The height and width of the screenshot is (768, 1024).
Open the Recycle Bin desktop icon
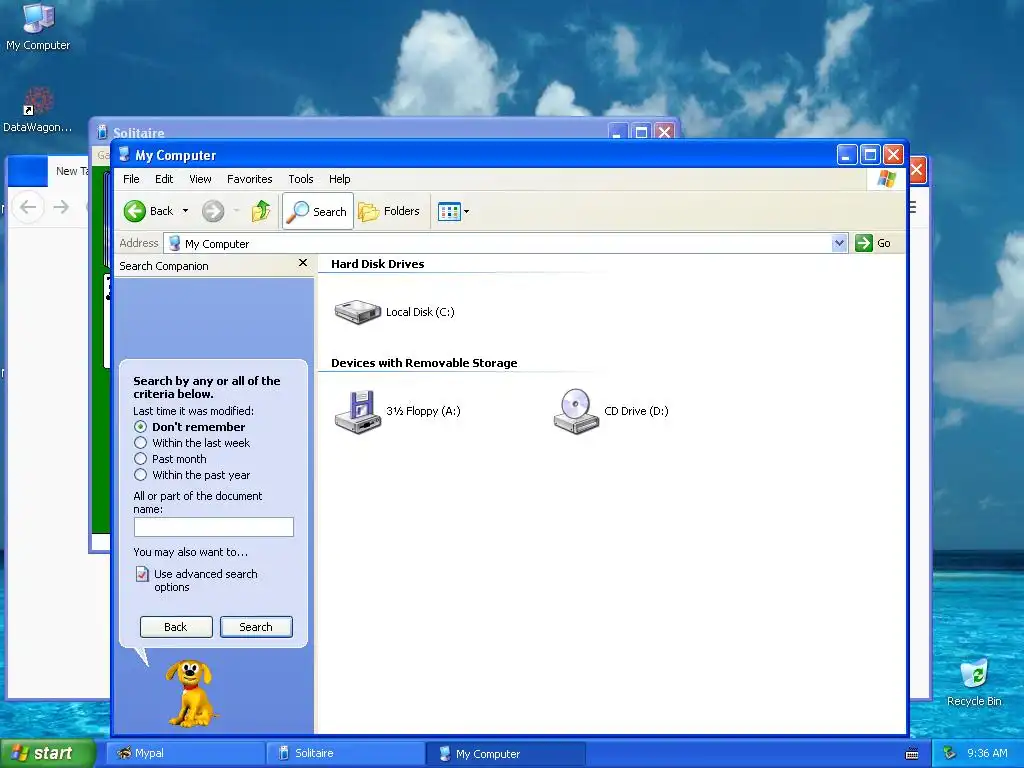click(974, 683)
